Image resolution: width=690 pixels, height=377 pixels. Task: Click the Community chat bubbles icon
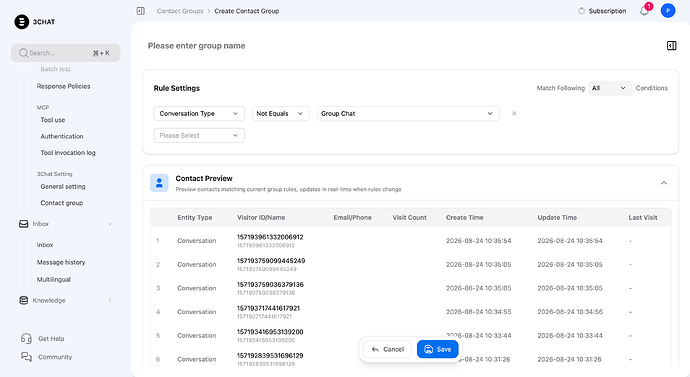point(26,357)
